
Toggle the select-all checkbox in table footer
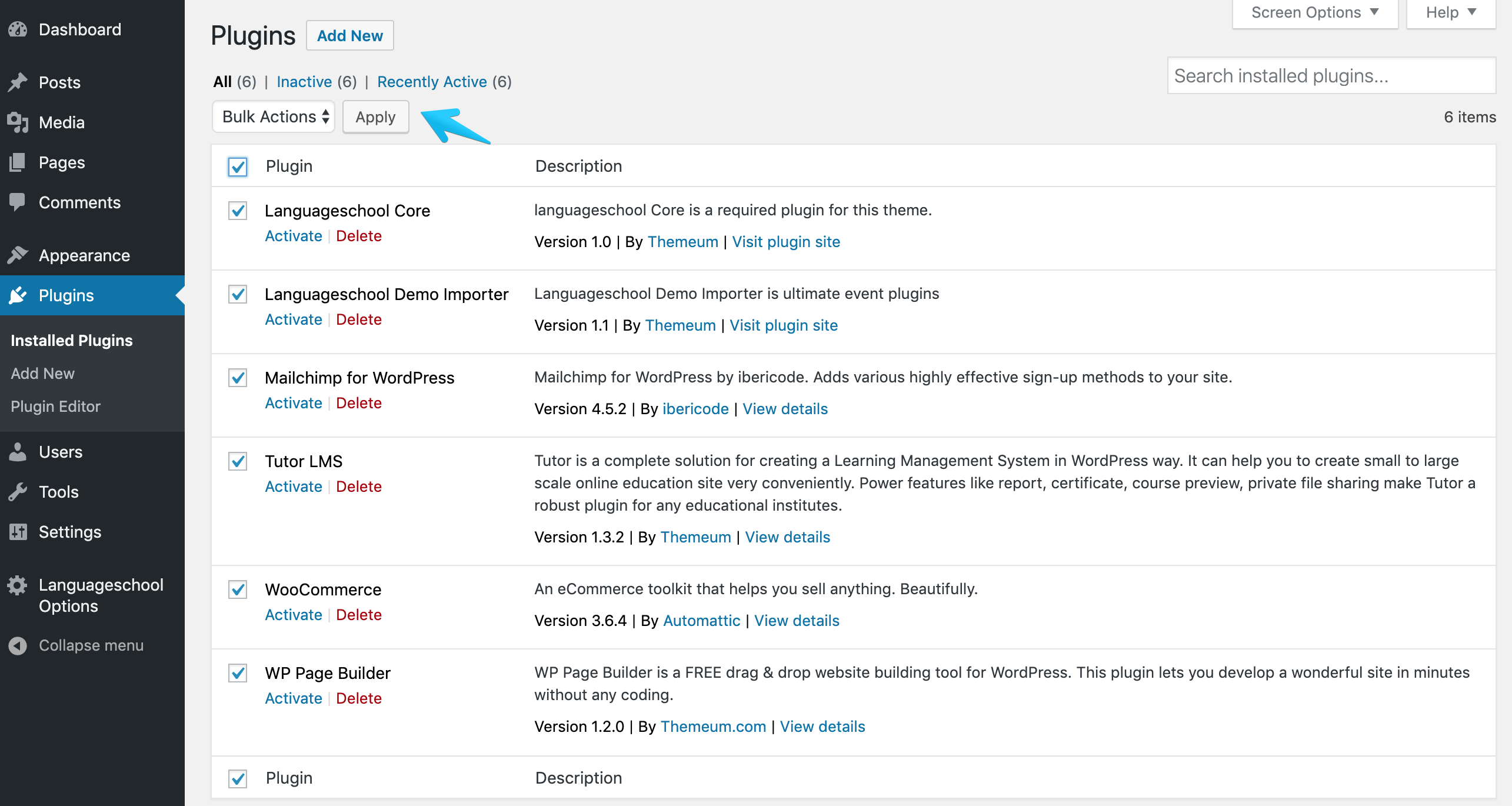pyautogui.click(x=238, y=778)
